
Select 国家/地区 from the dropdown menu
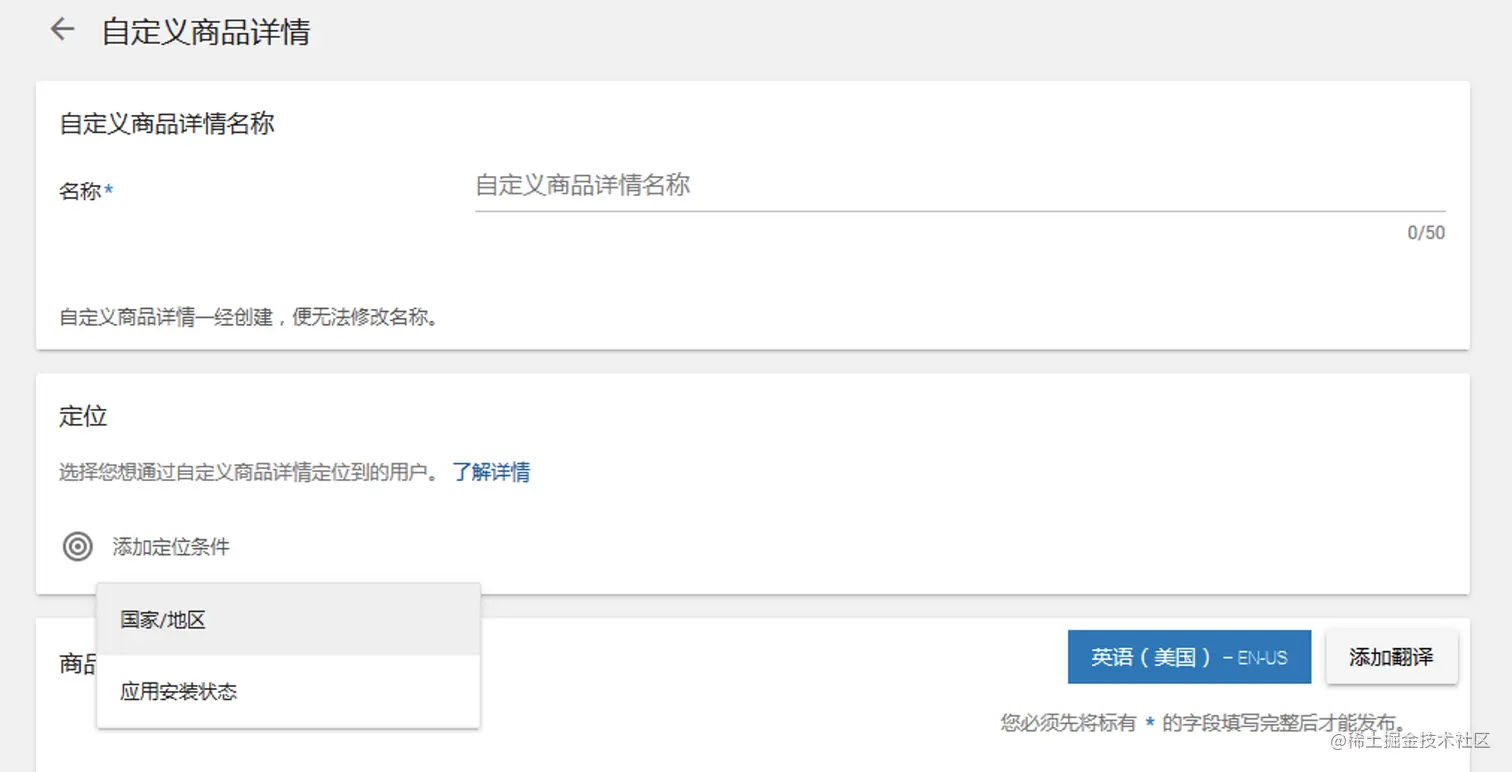pos(288,620)
